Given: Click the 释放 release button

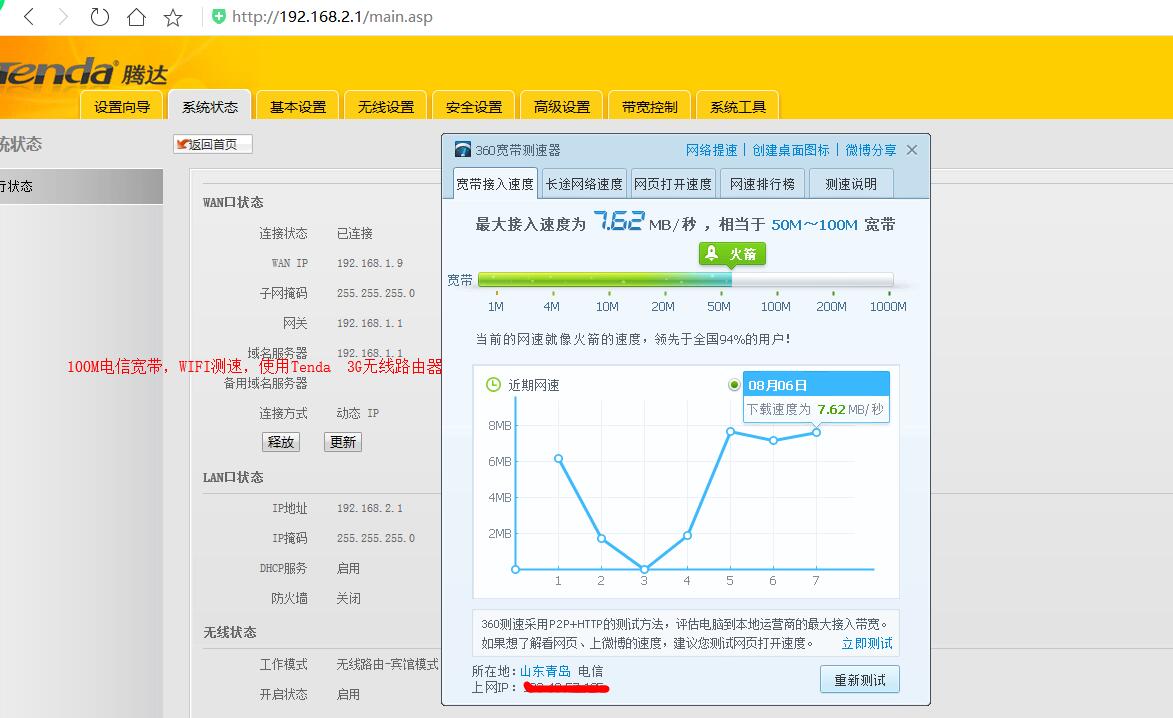Looking at the screenshot, I should 281,441.
